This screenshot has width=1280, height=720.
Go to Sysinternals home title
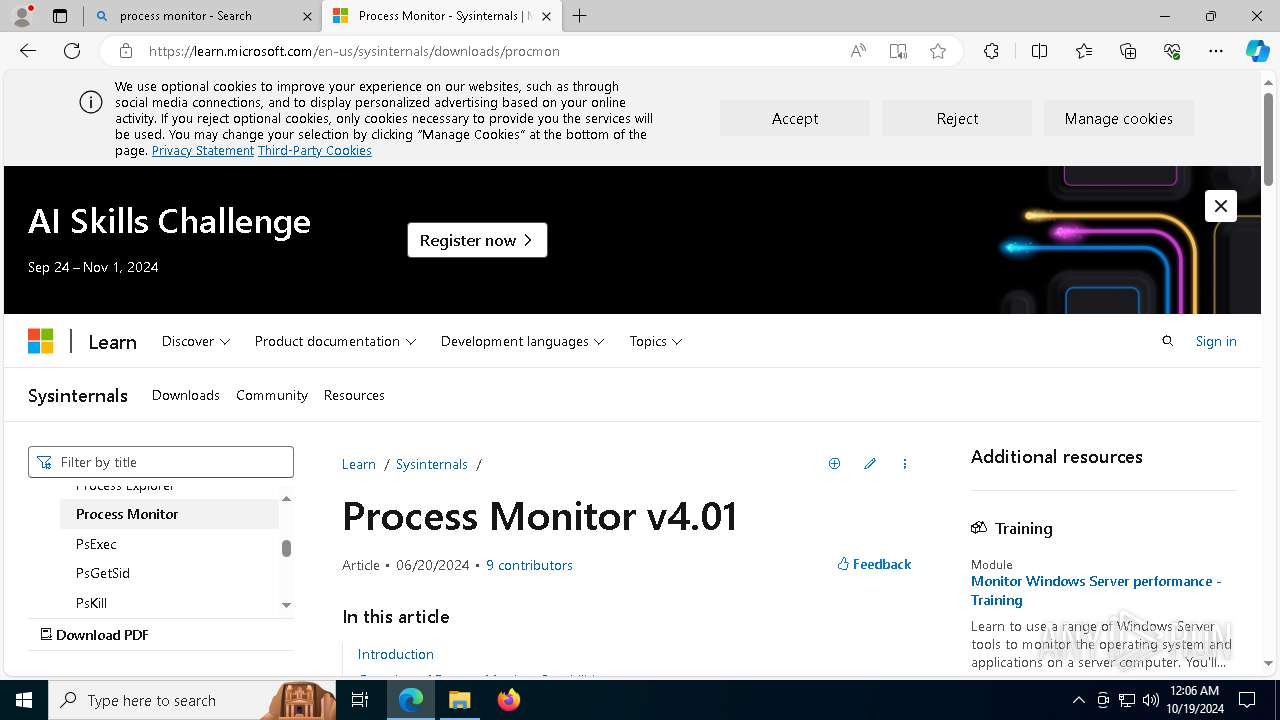coord(78,395)
